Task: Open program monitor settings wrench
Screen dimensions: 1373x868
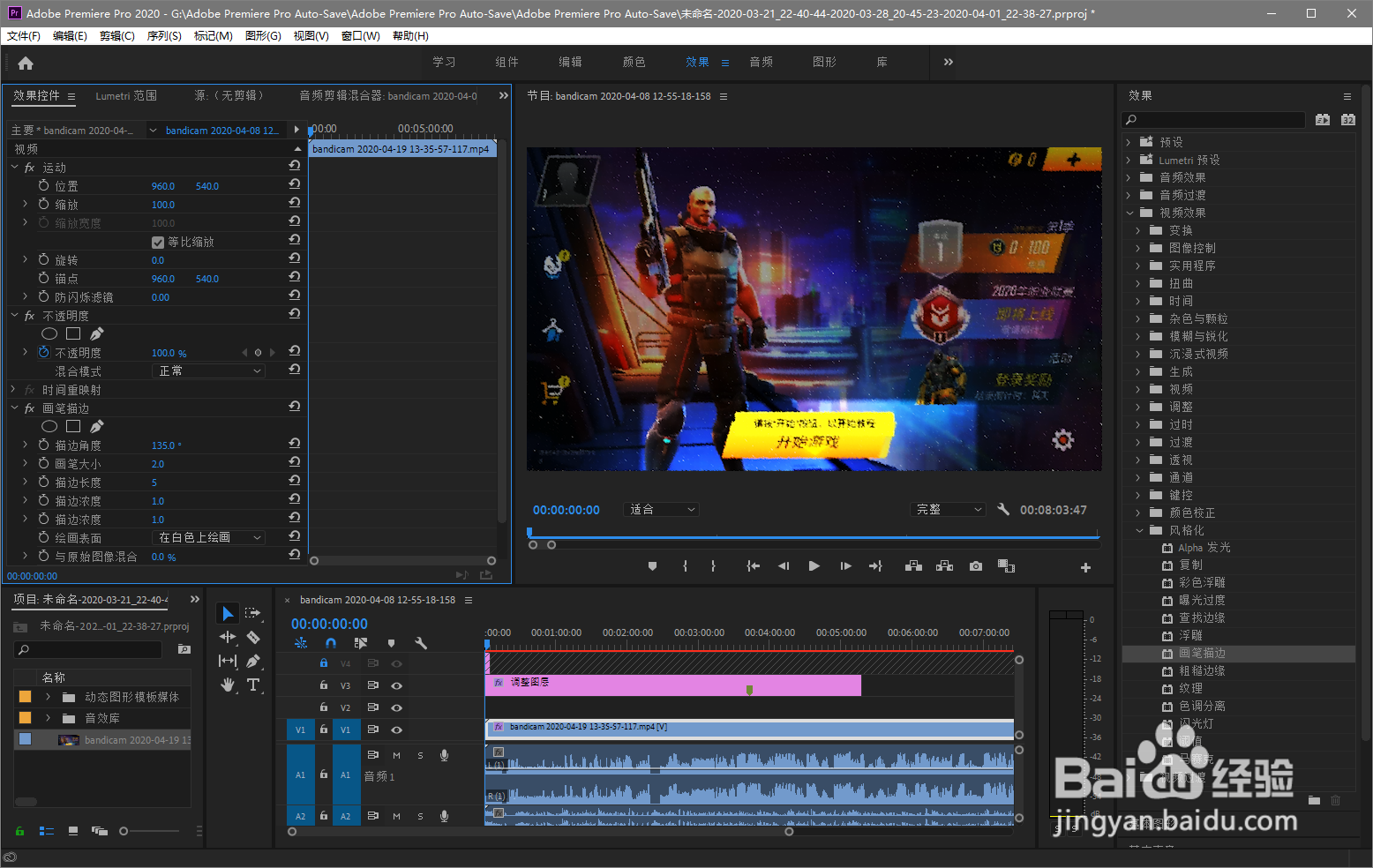Action: point(1003,509)
